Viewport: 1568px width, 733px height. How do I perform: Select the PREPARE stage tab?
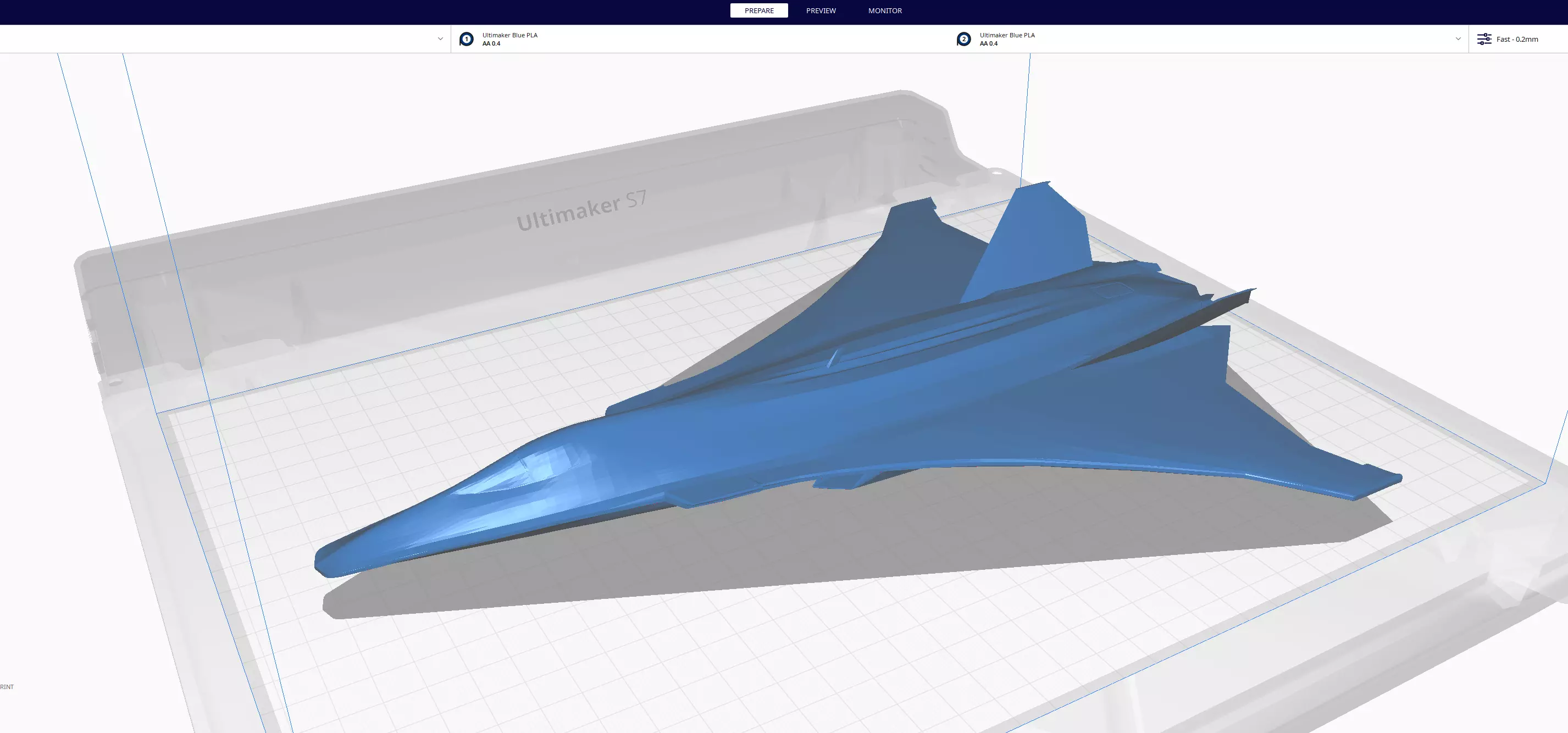[758, 10]
